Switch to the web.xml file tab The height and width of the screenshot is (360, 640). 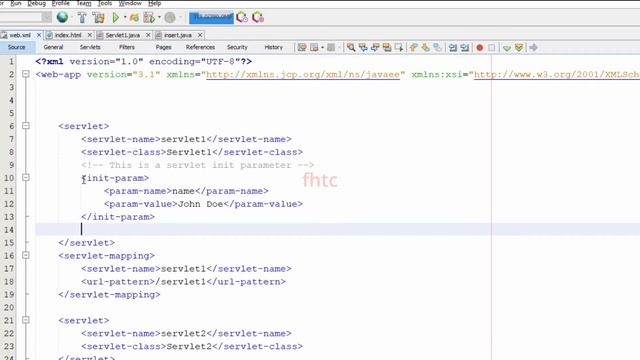(x=20, y=35)
